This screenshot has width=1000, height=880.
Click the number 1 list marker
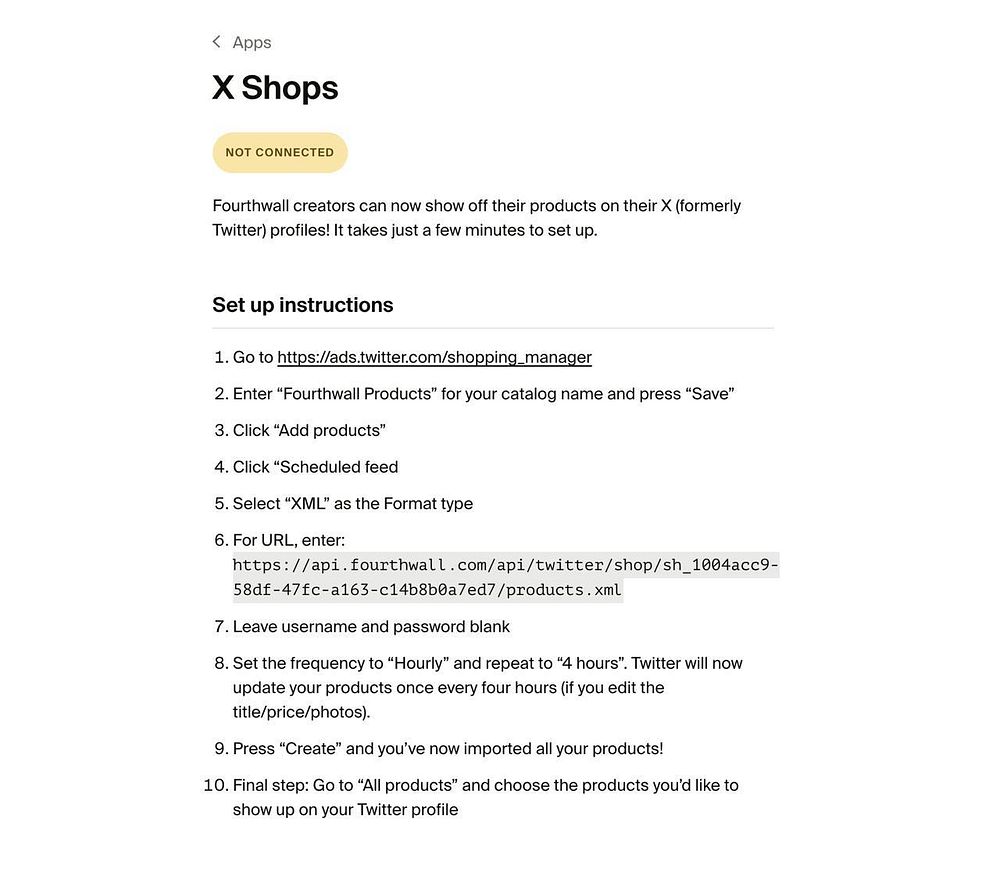pos(221,357)
